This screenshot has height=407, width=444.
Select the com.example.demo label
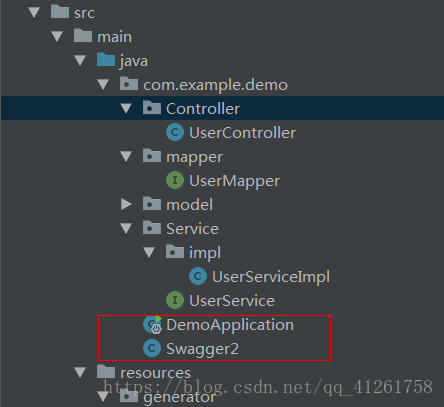click(x=215, y=85)
